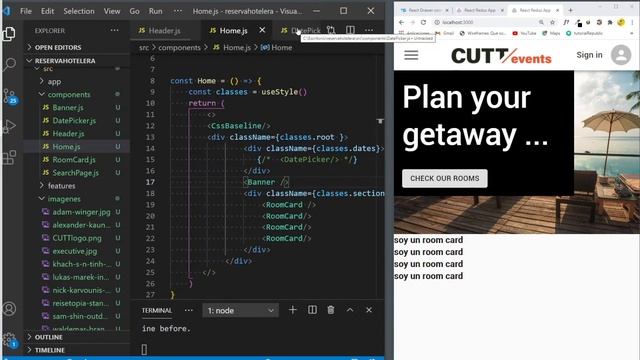Click line 17 Banner code line

click(x=266, y=182)
